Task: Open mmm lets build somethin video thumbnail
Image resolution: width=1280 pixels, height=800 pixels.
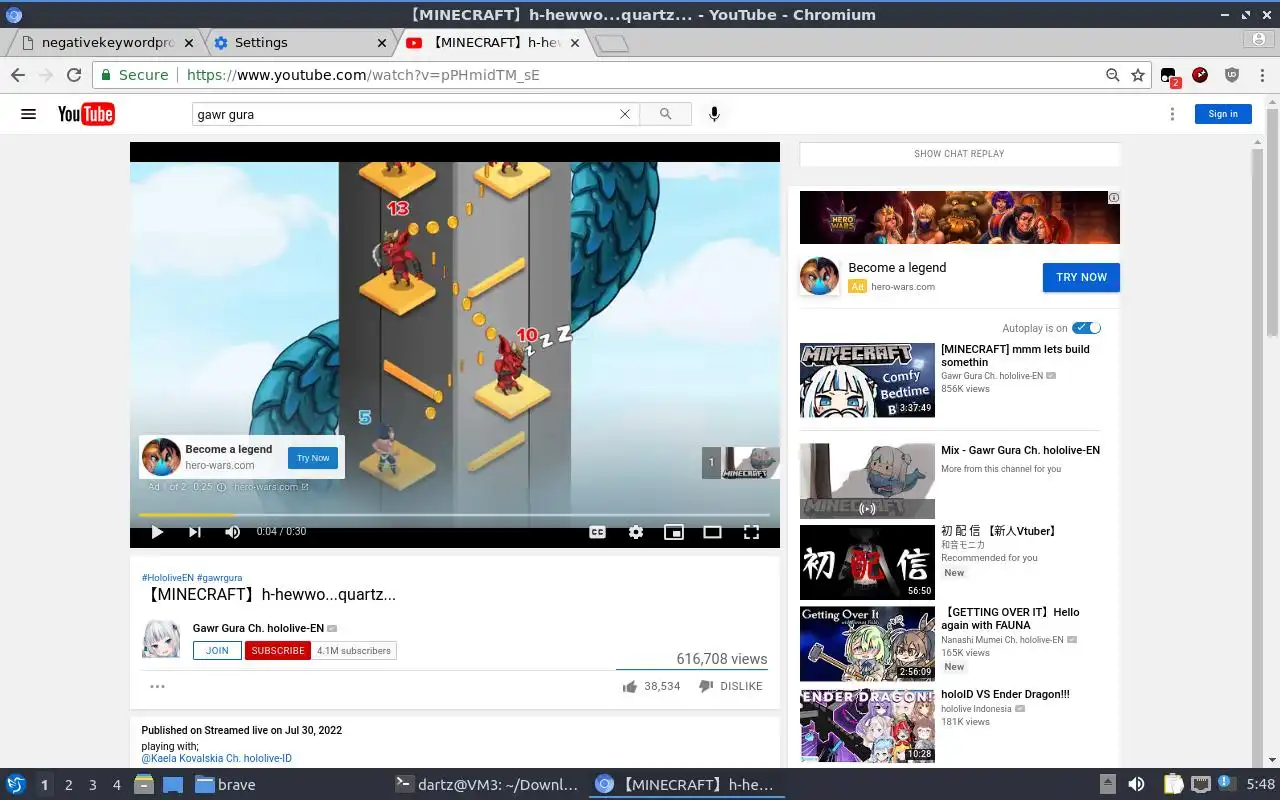Action: pos(867,380)
